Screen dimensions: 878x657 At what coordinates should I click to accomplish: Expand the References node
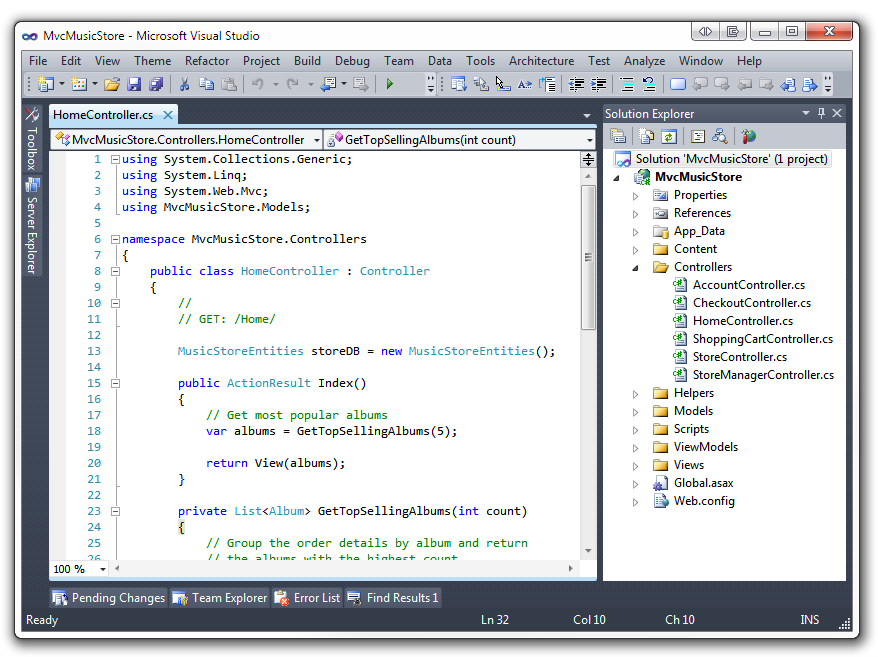(636, 214)
